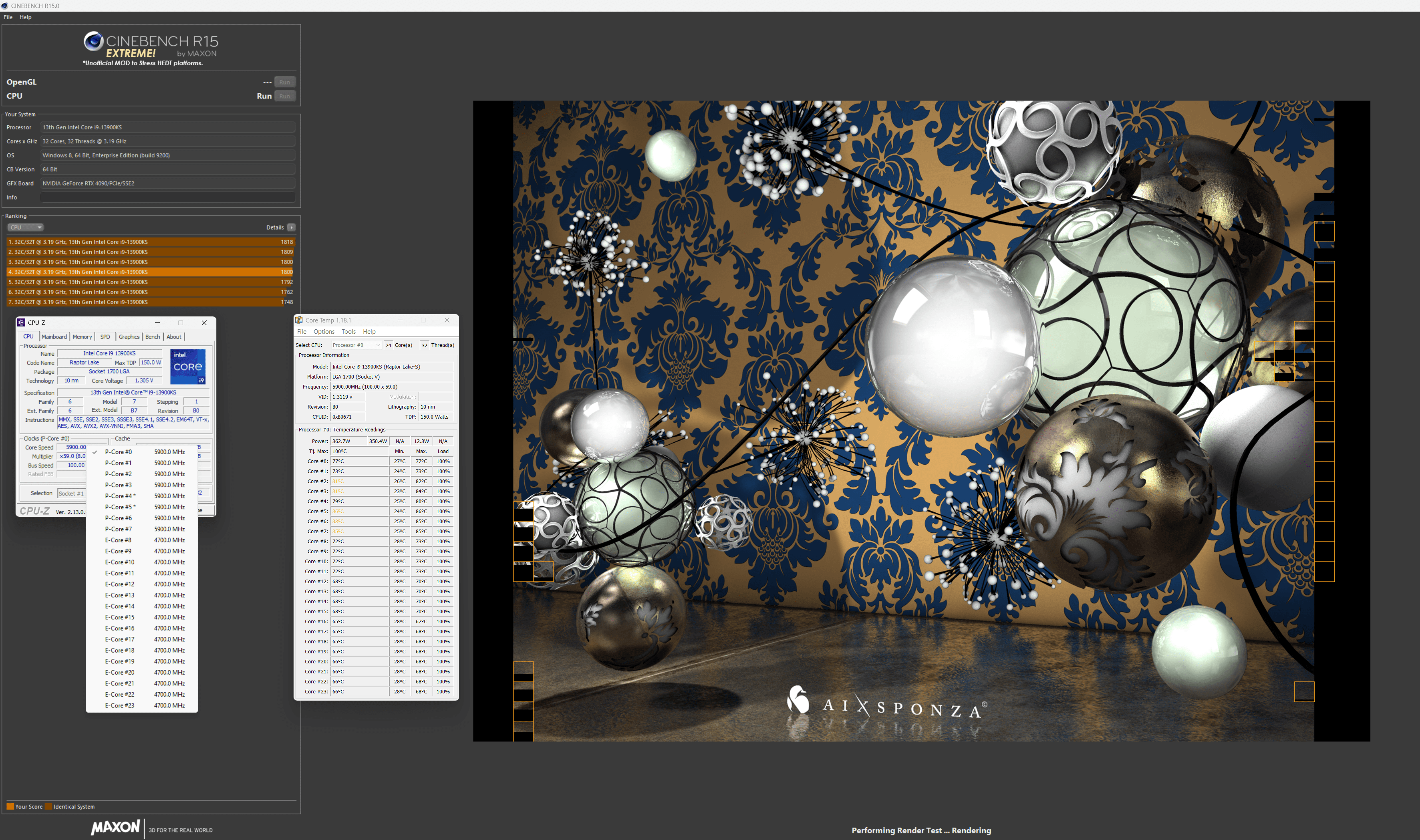This screenshot has width=1420, height=840.
Task: Click the Details arrow icon in Ranking
Action: coord(292,228)
